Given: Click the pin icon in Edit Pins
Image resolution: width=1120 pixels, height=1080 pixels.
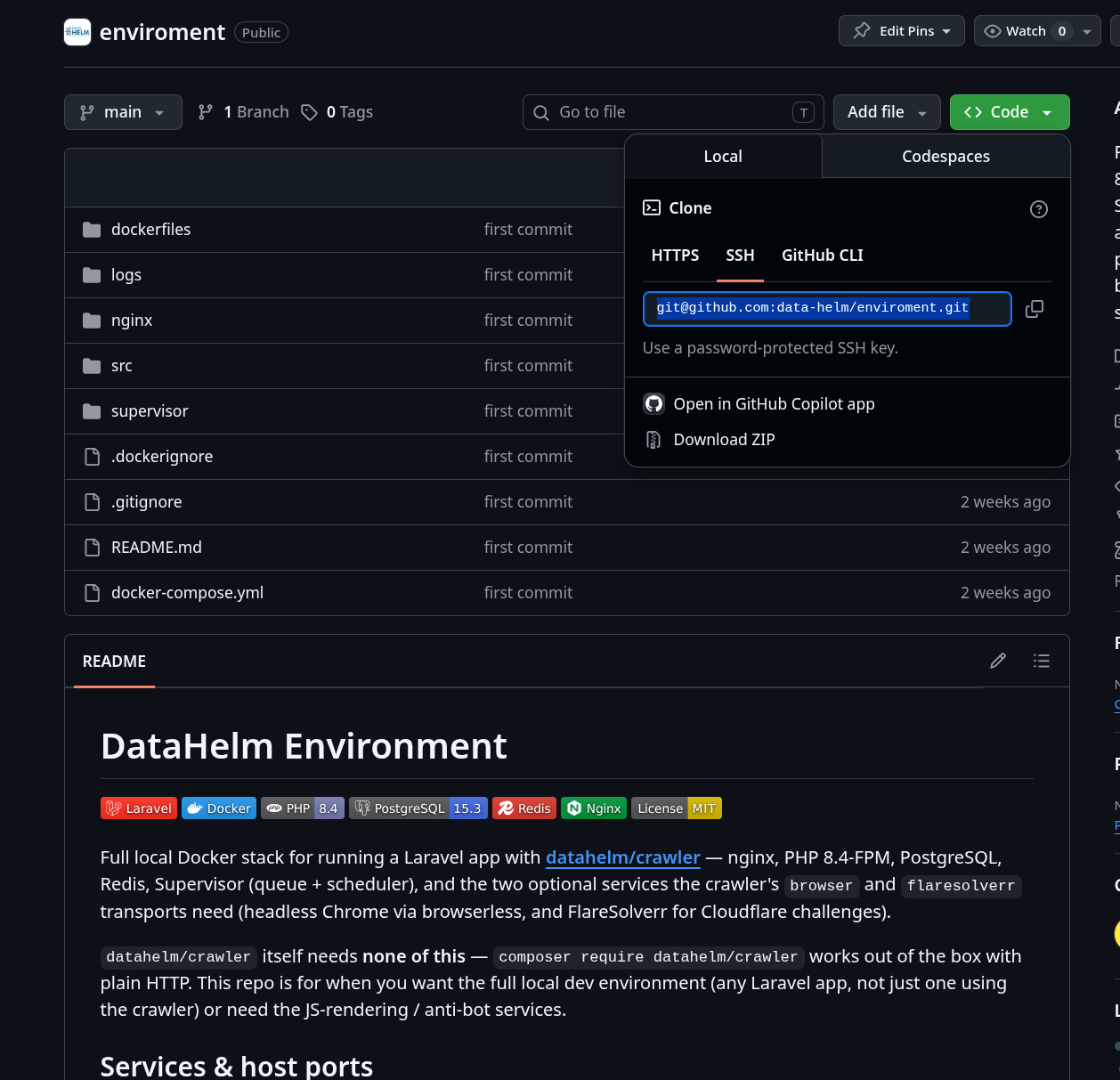Looking at the screenshot, I should (x=862, y=31).
